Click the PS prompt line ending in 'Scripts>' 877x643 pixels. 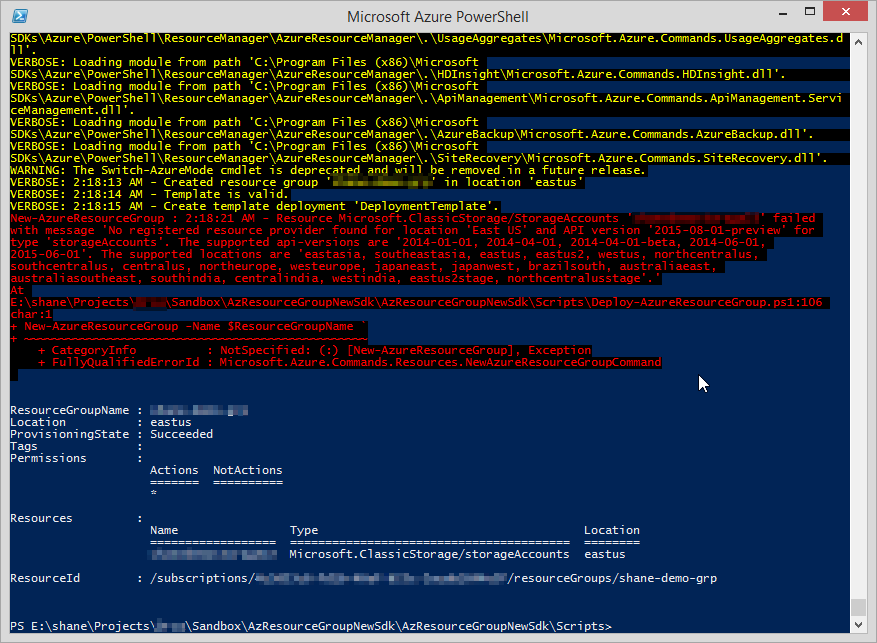coord(311,626)
